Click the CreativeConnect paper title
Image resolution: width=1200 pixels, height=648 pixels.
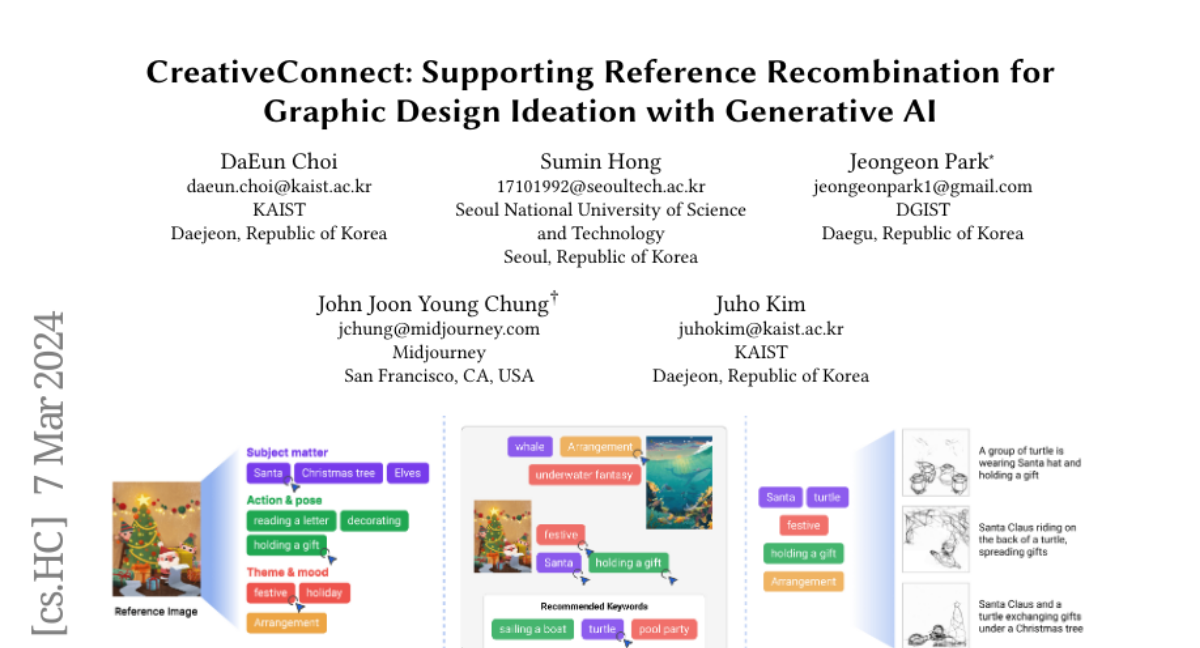click(600, 91)
